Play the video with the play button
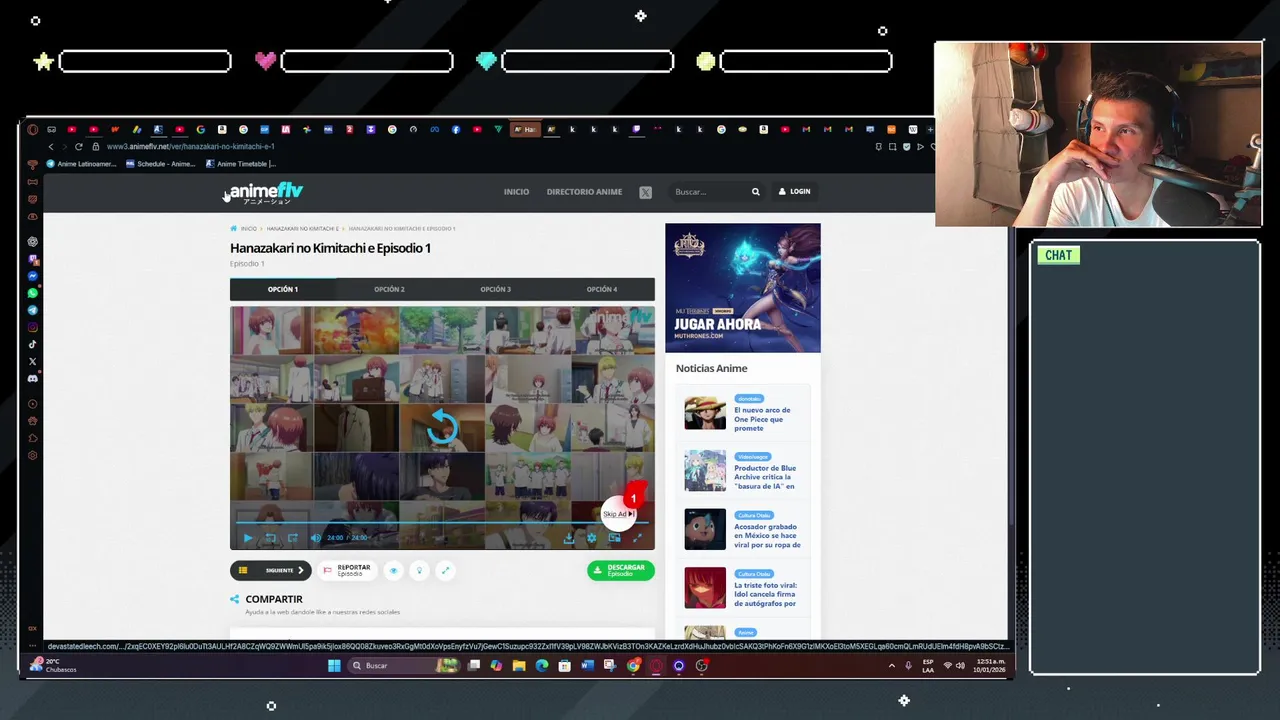1280x720 pixels. pyautogui.click(x=248, y=538)
